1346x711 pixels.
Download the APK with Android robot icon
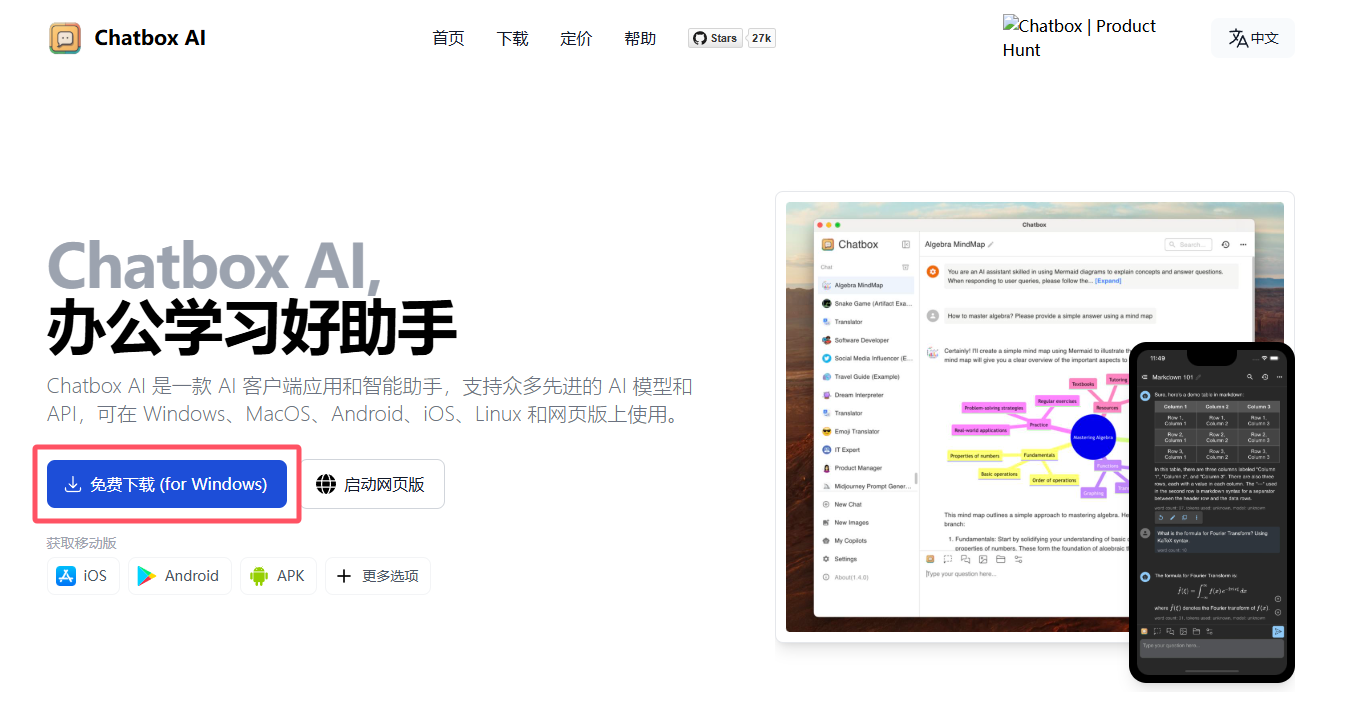(x=278, y=576)
